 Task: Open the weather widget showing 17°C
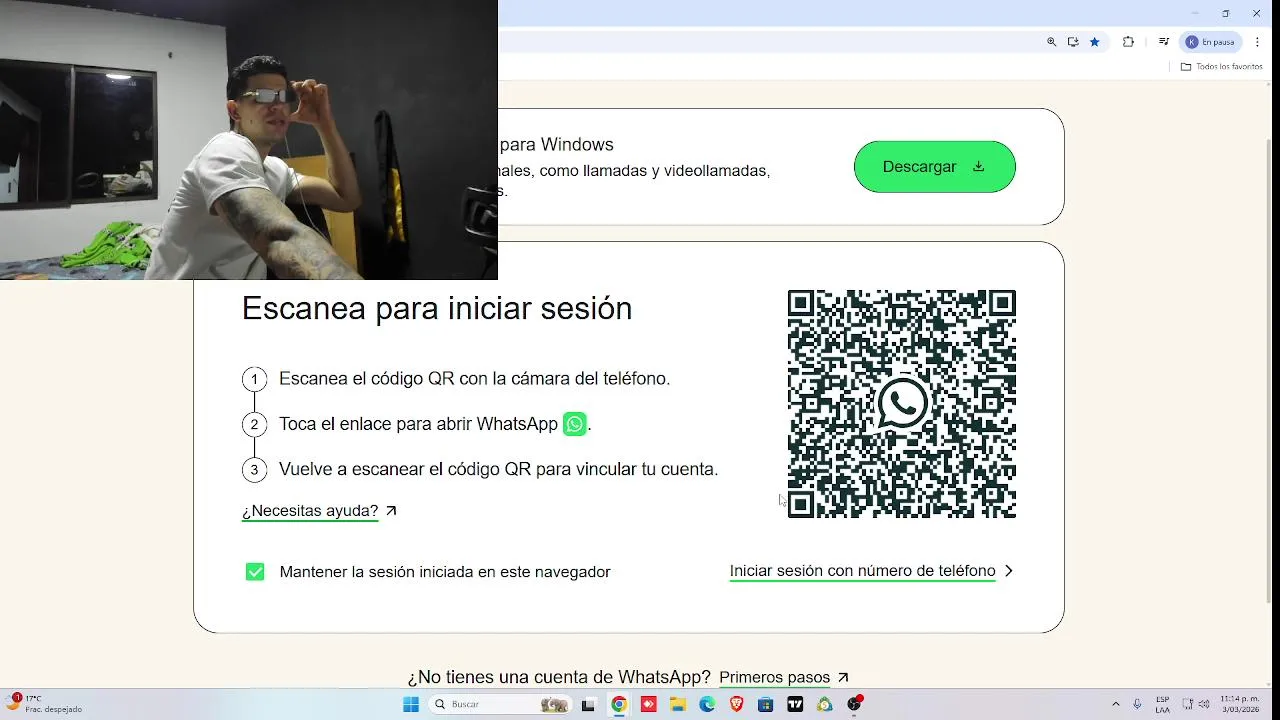[x=45, y=704]
